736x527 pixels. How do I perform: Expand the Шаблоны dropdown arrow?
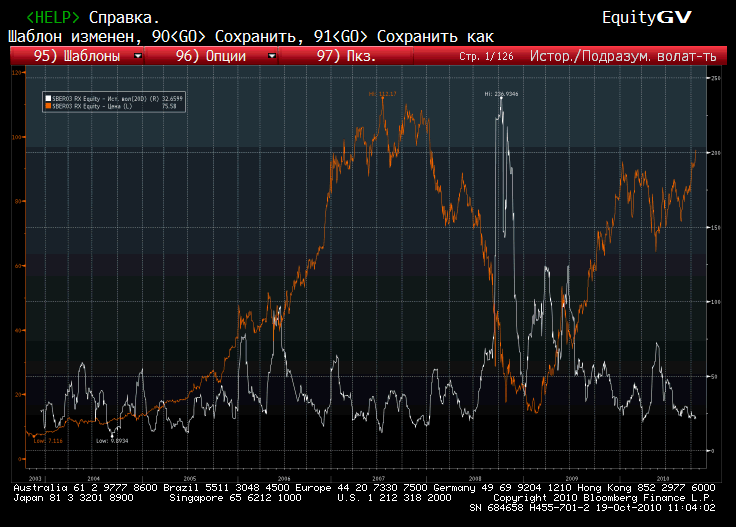pos(138,56)
